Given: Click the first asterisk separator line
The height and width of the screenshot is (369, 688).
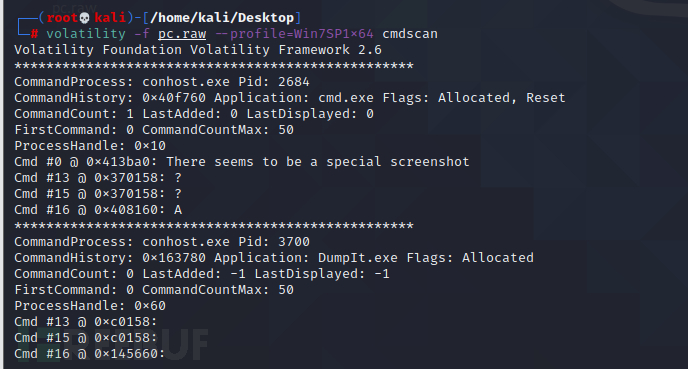Looking at the screenshot, I should (x=214, y=66).
